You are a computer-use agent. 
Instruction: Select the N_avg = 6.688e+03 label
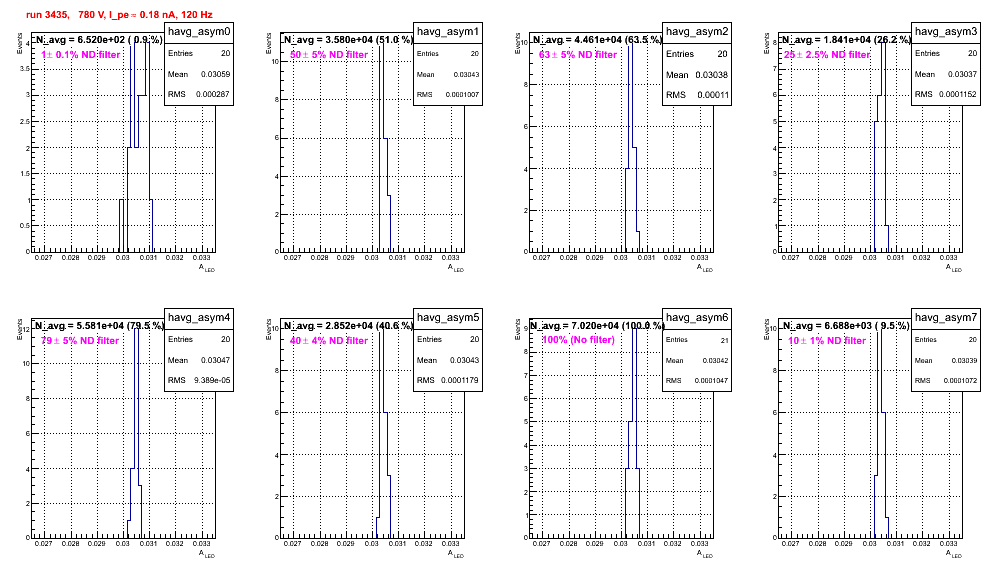pos(845,325)
